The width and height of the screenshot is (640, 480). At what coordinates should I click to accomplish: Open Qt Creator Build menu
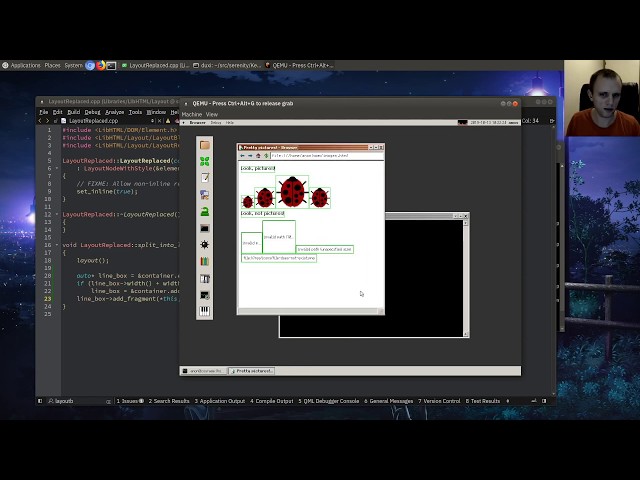pyautogui.click(x=73, y=112)
